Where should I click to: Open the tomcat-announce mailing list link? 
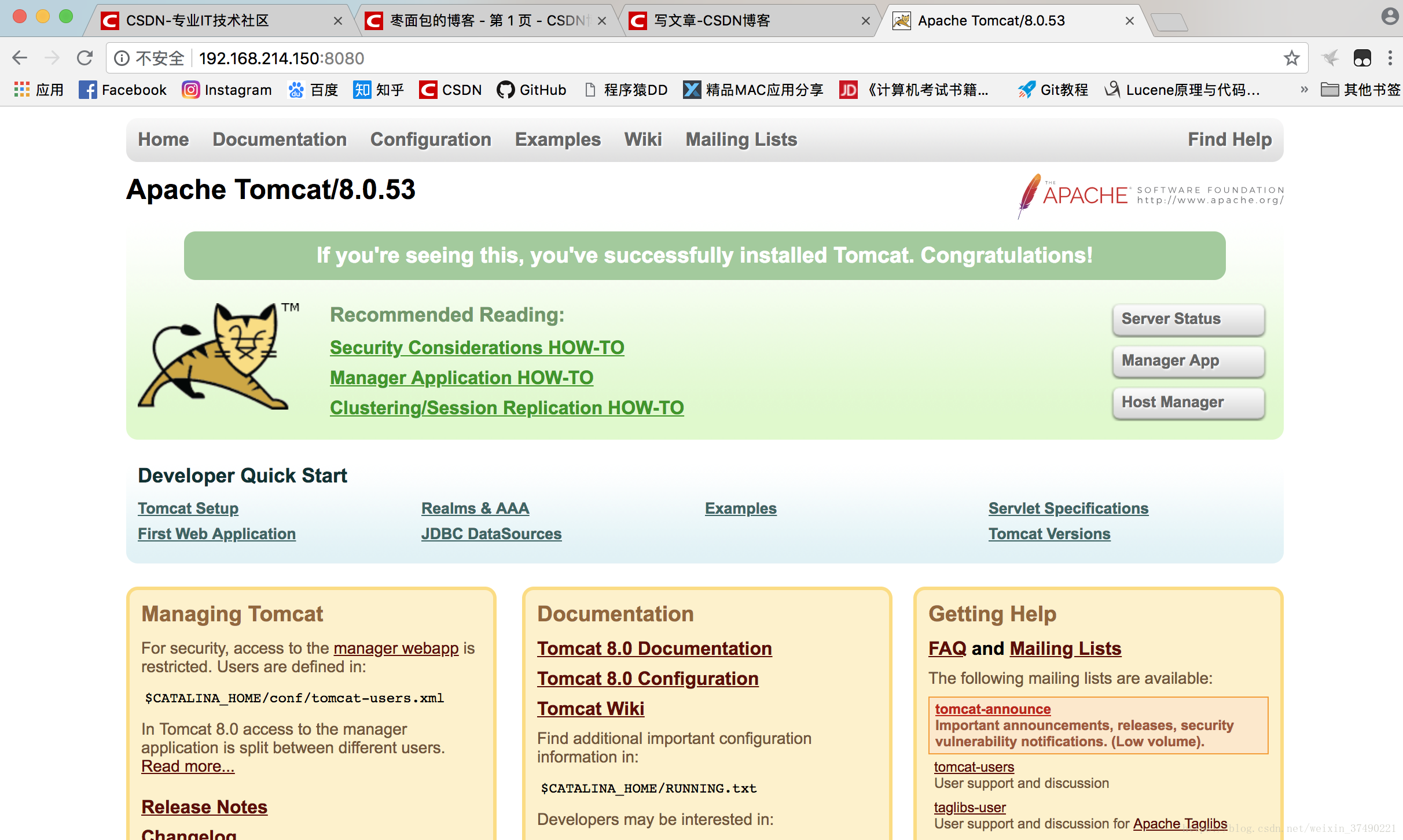coord(993,709)
